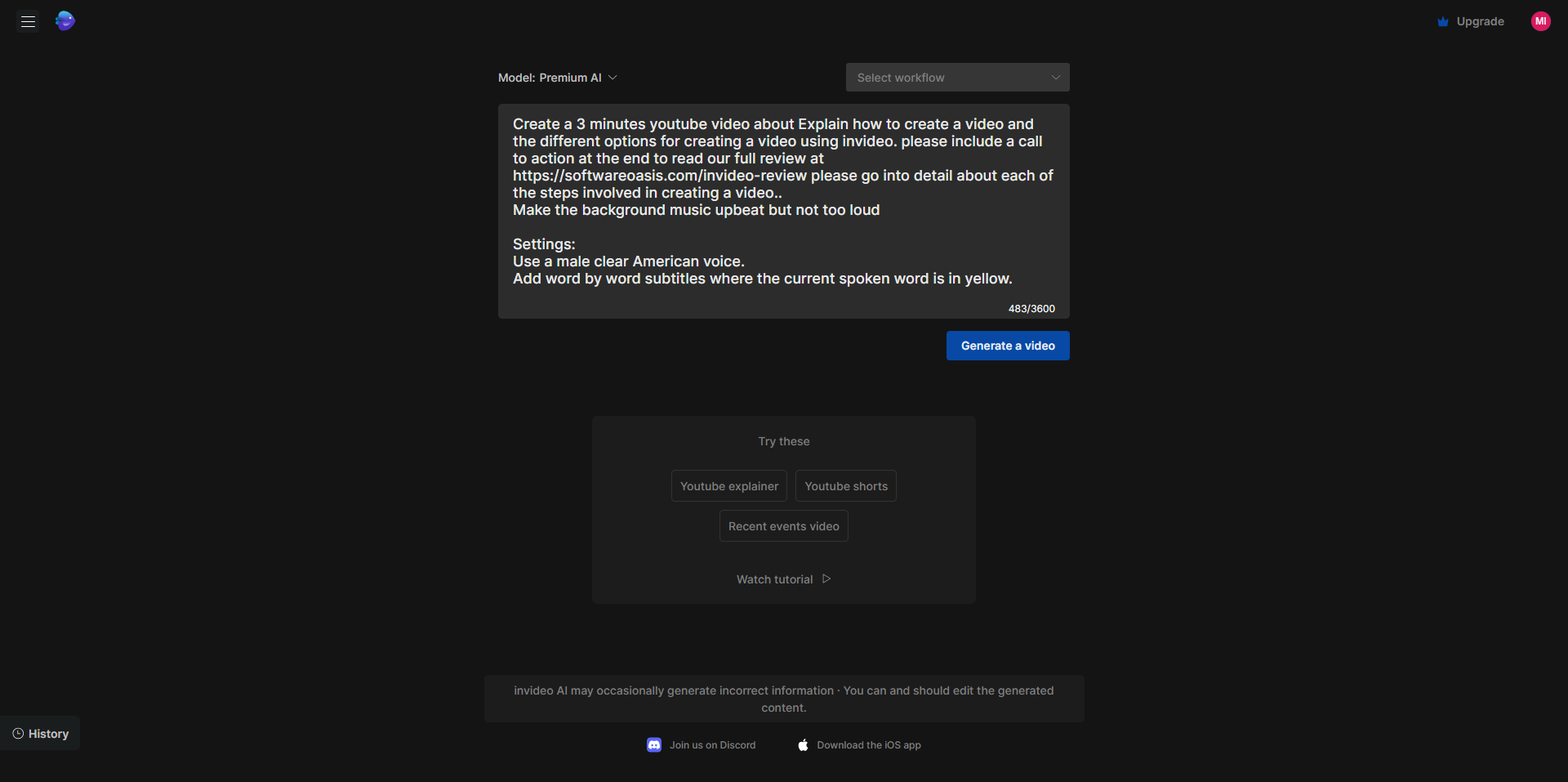Click the Select workflow chevron arrow
Viewport: 1568px width, 782px height.
tap(1055, 78)
